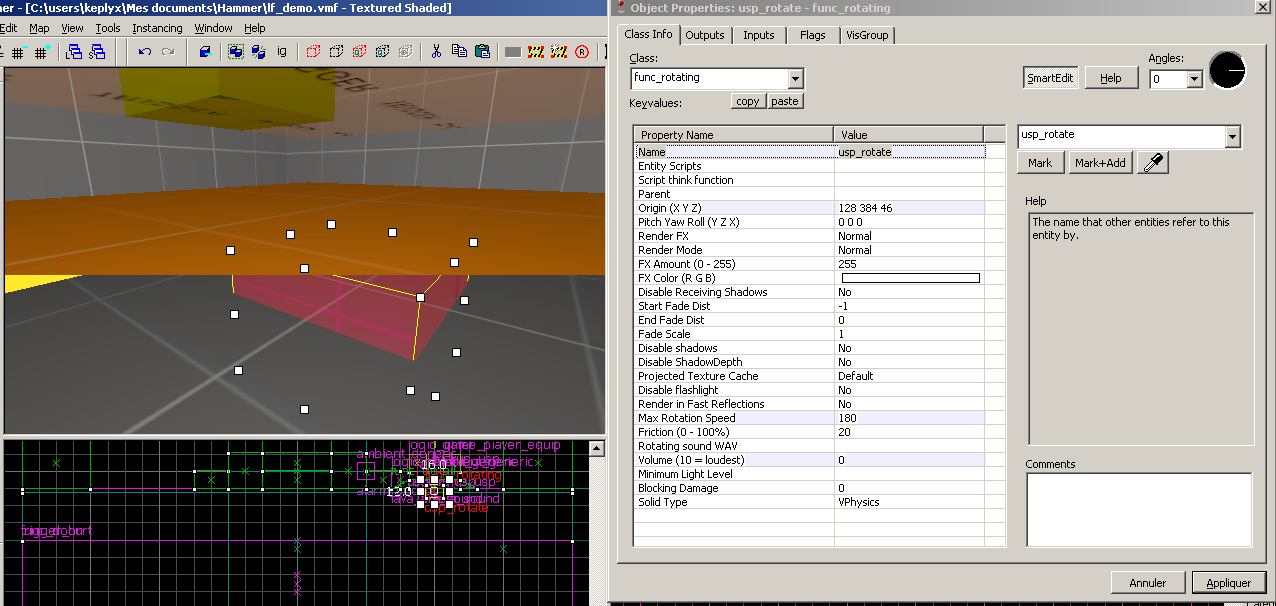Select the Render Mode property row
1276x606 pixels.
(810, 250)
